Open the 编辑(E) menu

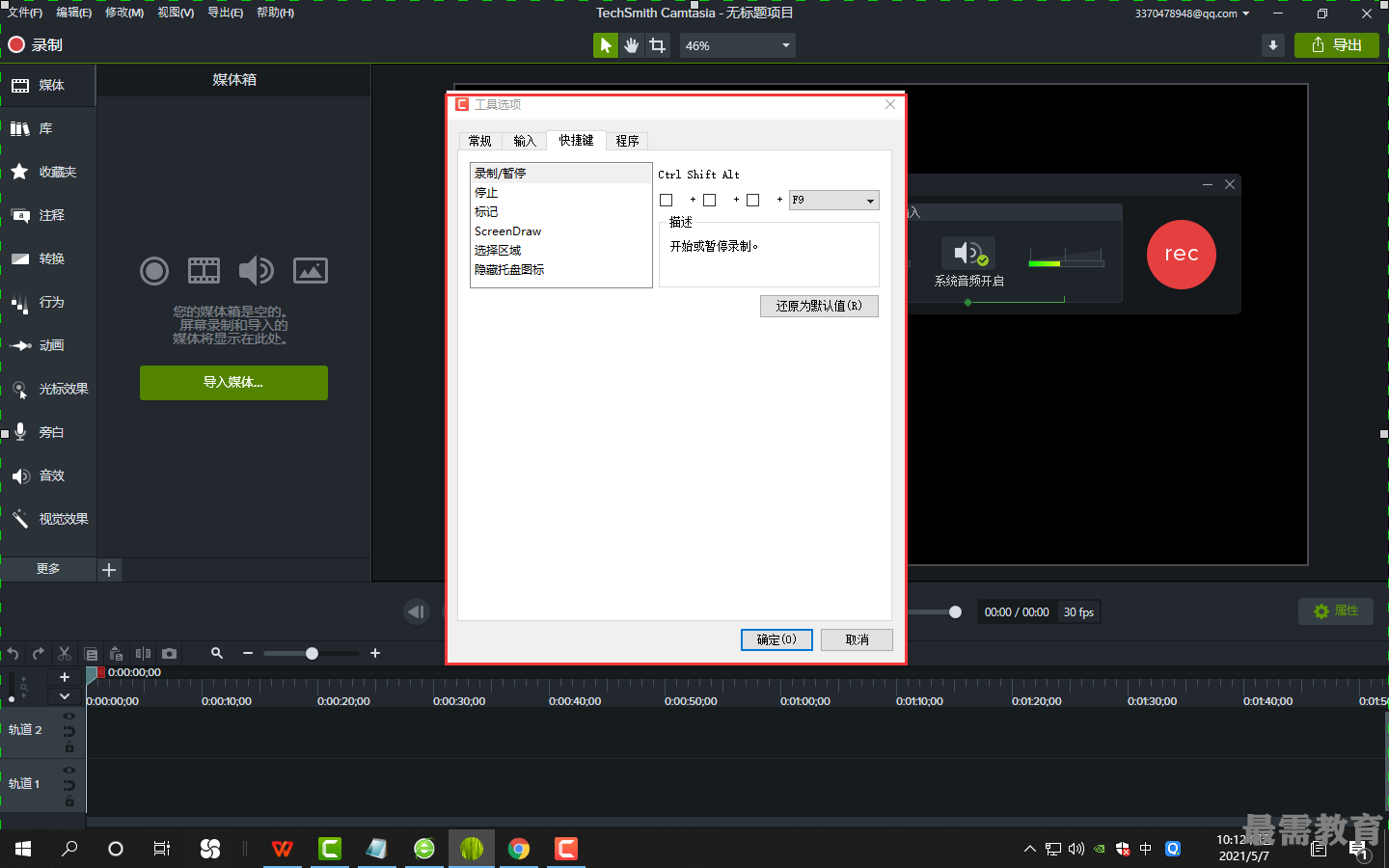point(73,13)
